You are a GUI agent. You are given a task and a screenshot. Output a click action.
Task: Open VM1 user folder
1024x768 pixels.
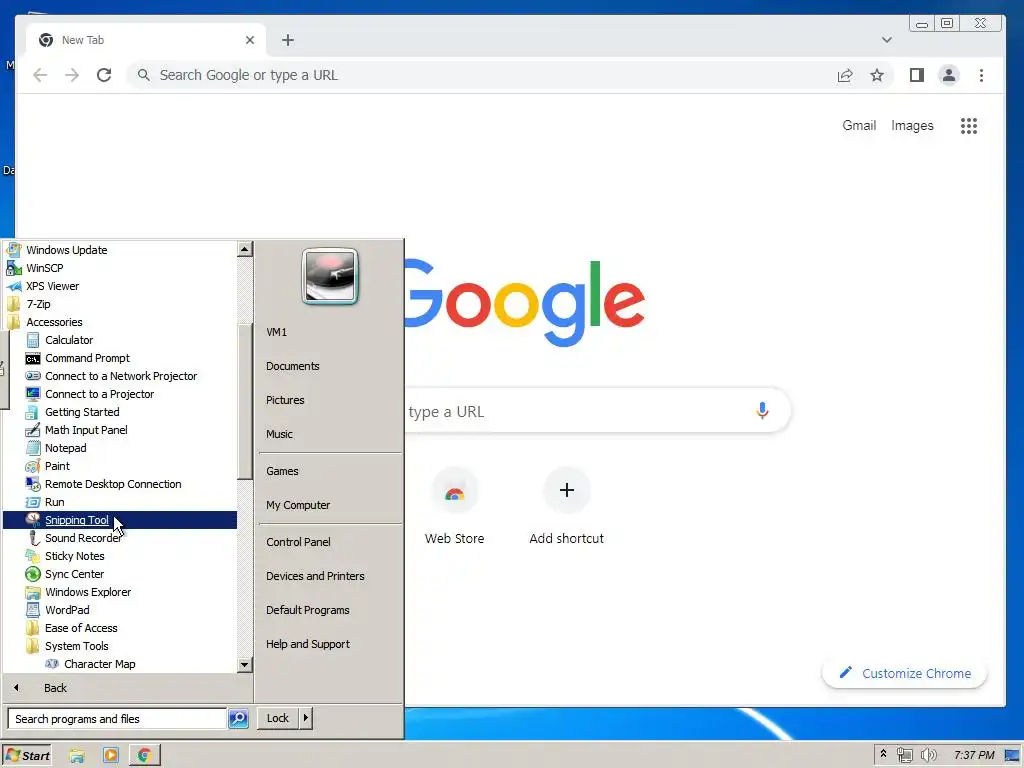(276, 332)
